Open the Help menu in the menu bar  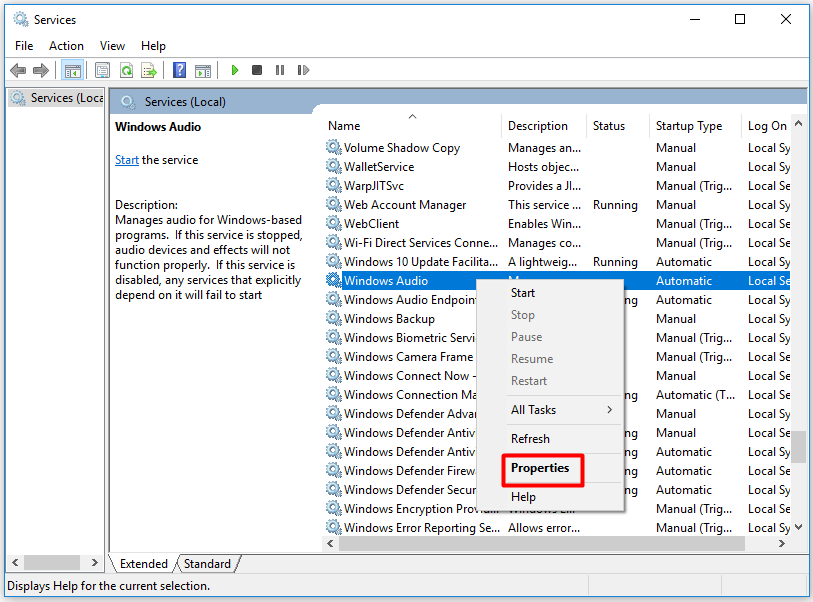[153, 46]
